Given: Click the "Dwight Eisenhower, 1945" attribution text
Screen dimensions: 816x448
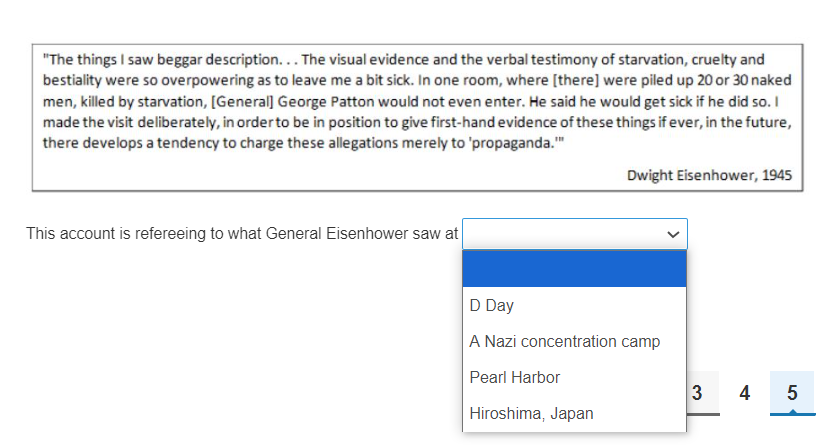Looking at the screenshot, I should coord(709,175).
